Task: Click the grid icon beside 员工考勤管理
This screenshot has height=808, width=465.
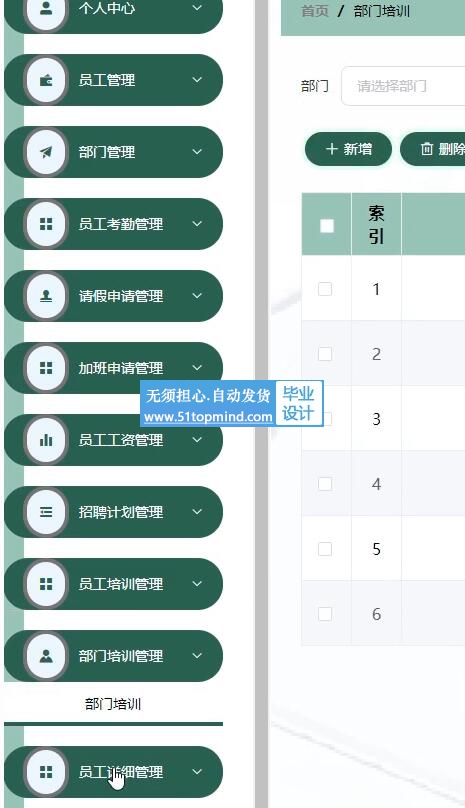Action: 46,224
